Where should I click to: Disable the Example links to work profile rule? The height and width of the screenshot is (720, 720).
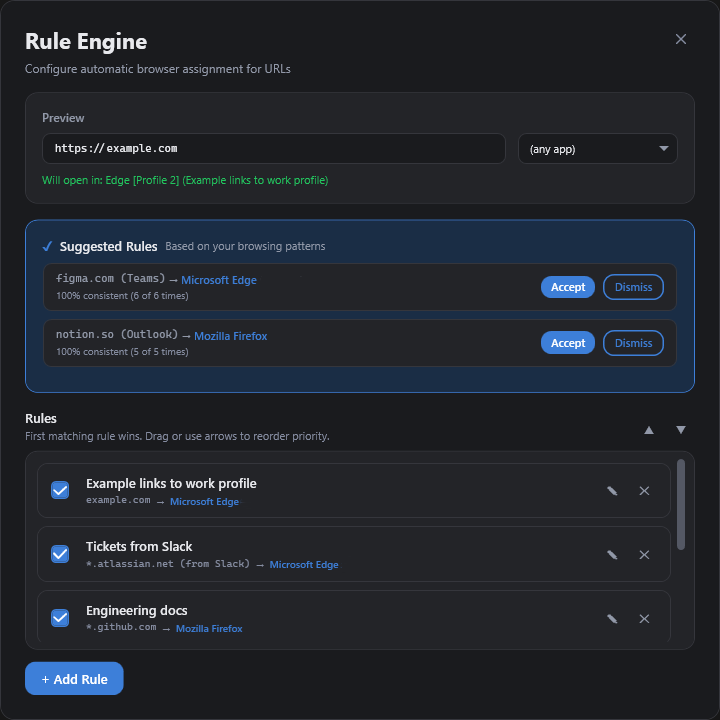60,490
